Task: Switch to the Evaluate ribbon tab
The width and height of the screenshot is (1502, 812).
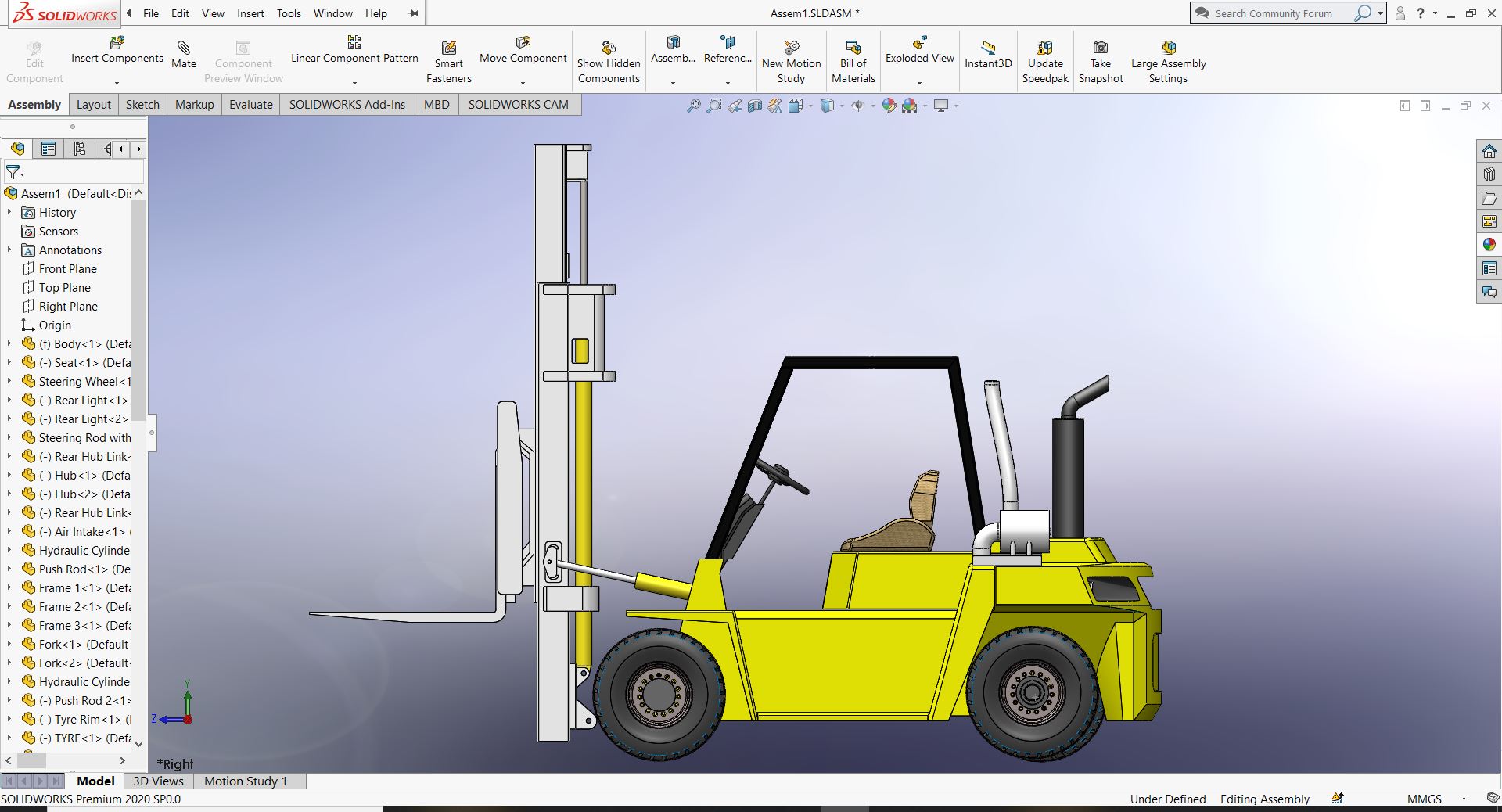Action: [250, 105]
